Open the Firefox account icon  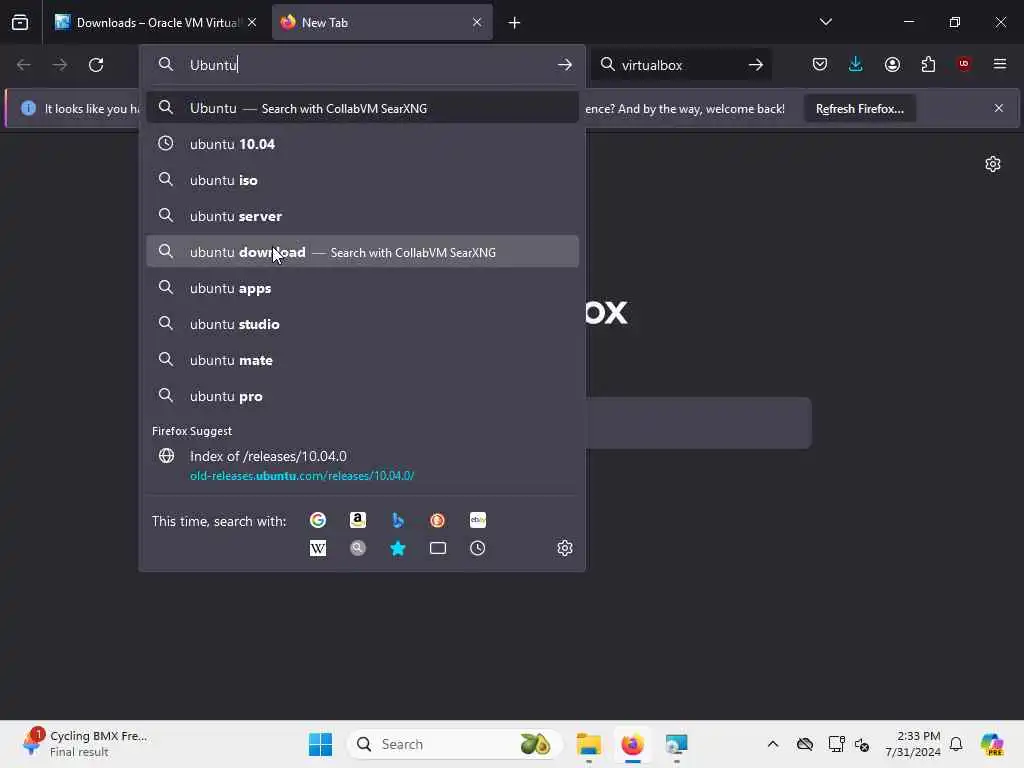[x=892, y=64]
